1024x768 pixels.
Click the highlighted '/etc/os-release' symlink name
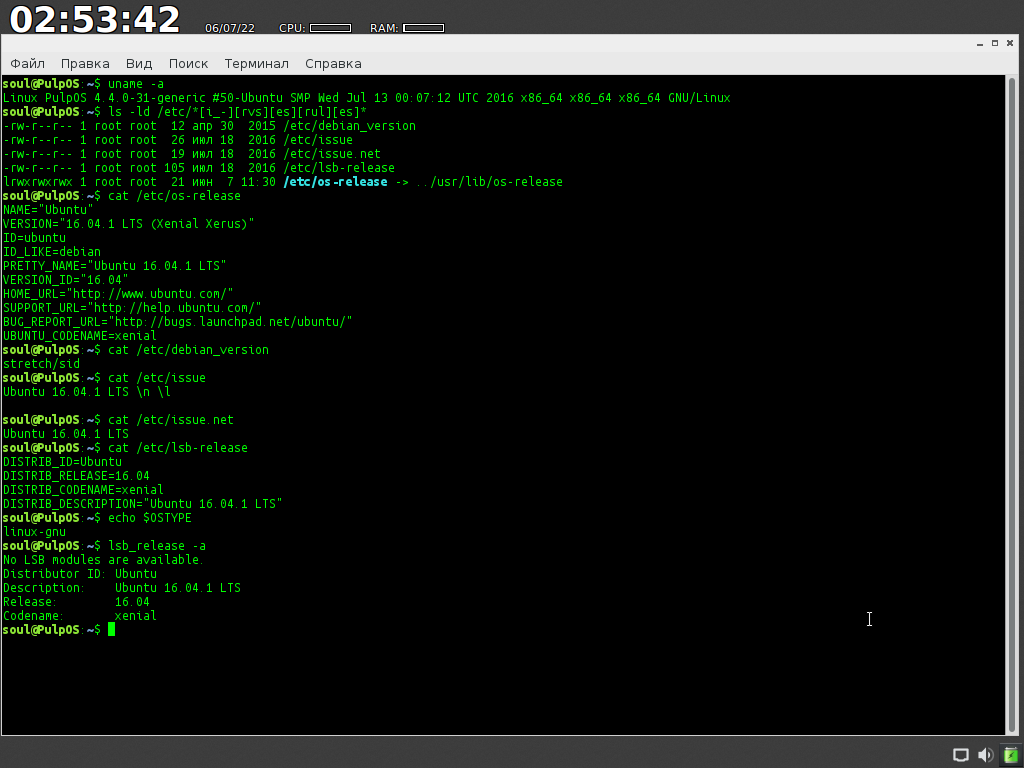[335, 182]
